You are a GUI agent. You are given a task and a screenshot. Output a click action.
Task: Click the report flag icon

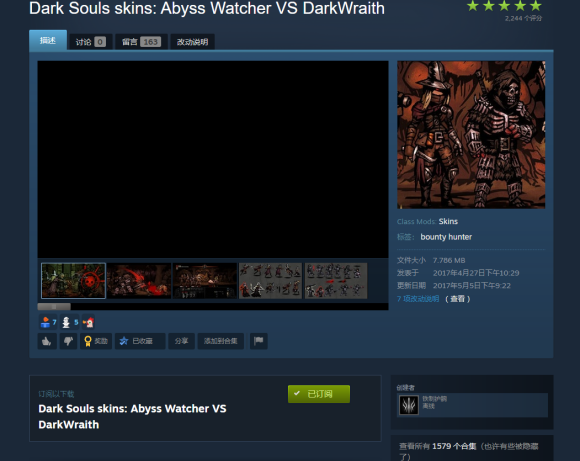pyautogui.click(x=259, y=341)
